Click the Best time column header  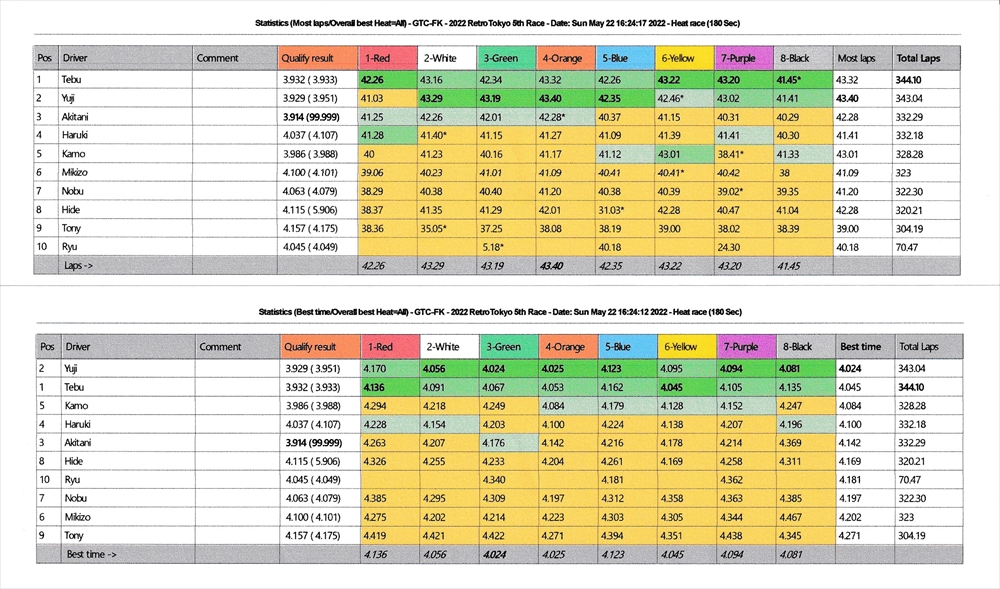click(863, 347)
